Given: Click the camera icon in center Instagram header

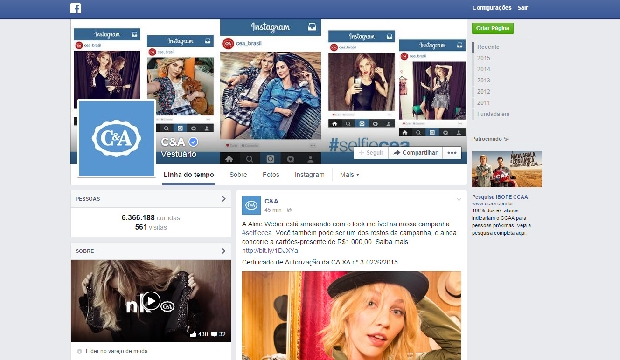Looking at the screenshot, I should [x=312, y=27].
